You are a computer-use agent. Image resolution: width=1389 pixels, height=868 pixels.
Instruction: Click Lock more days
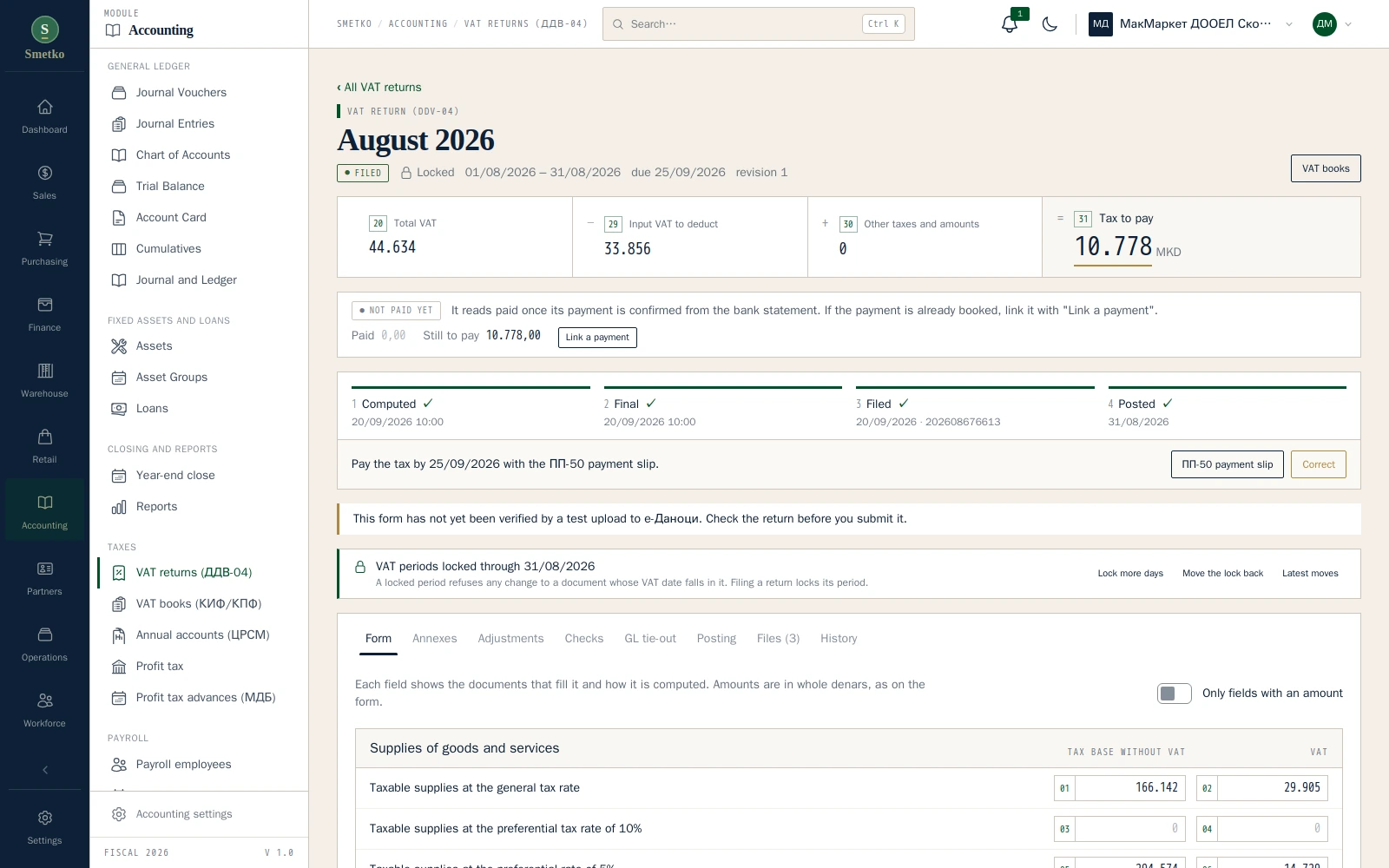(x=1130, y=574)
